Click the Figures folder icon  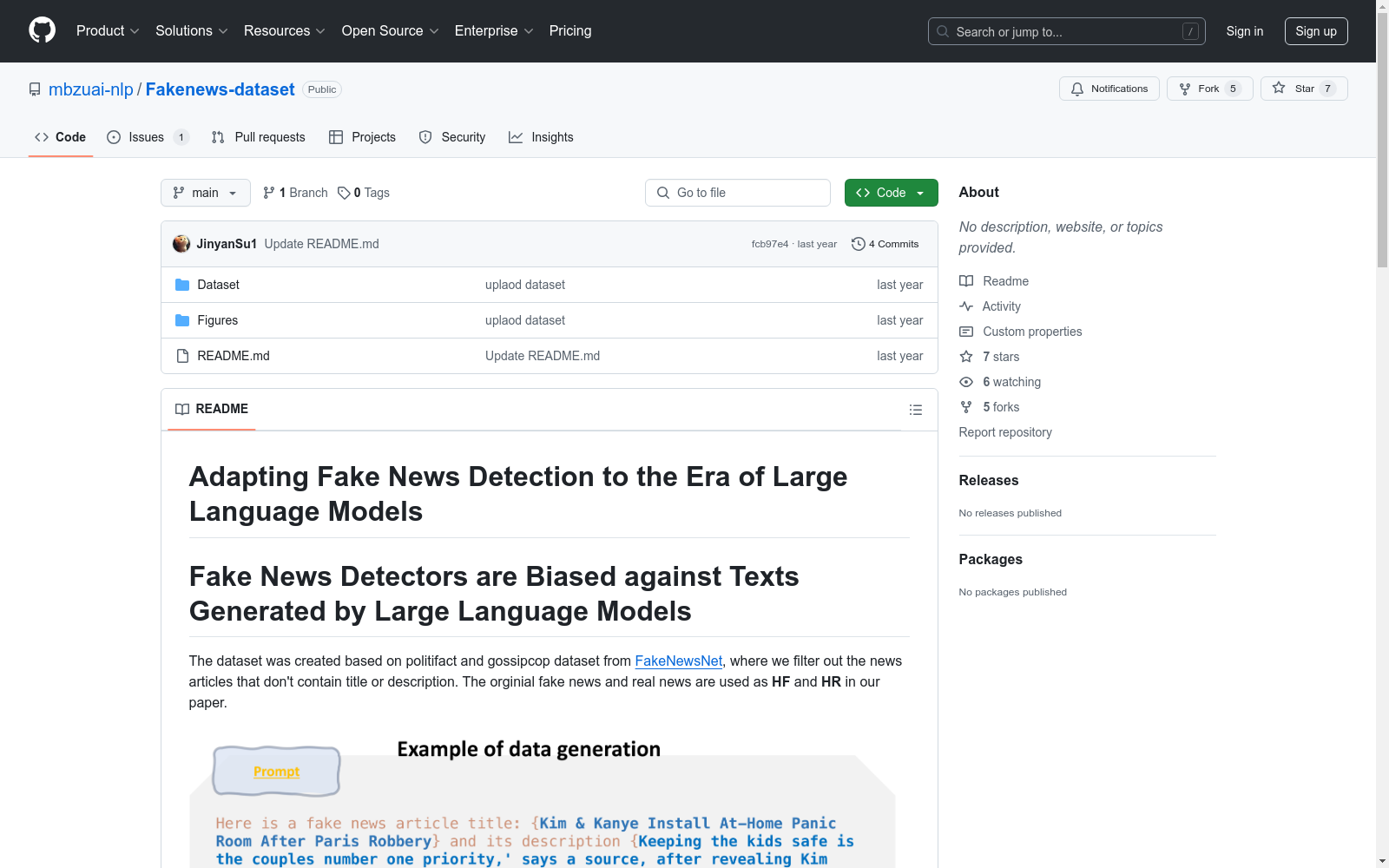click(182, 320)
